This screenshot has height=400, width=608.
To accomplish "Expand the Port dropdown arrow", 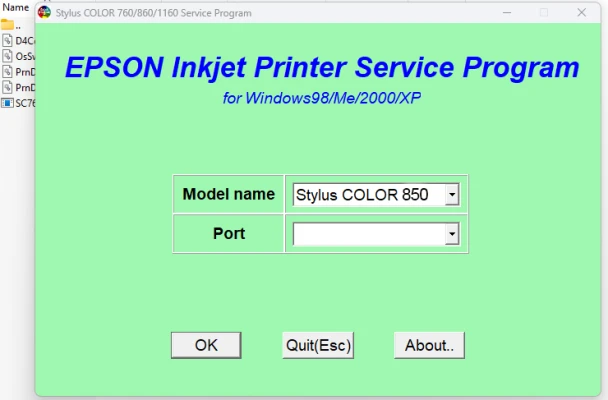I will tap(452, 234).
